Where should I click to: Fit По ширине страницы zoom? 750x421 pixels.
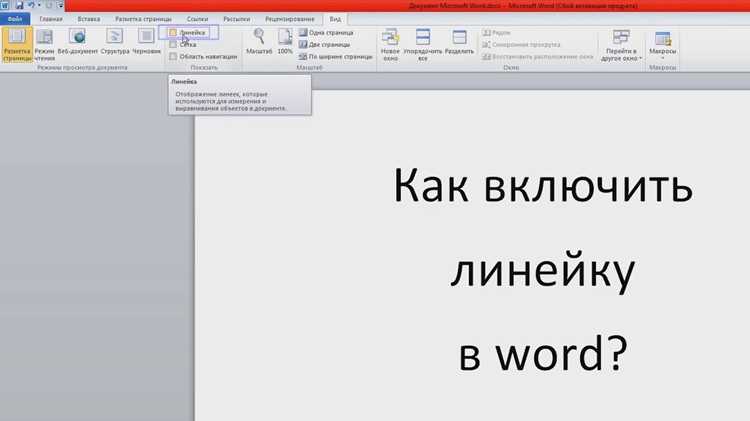tap(335, 56)
